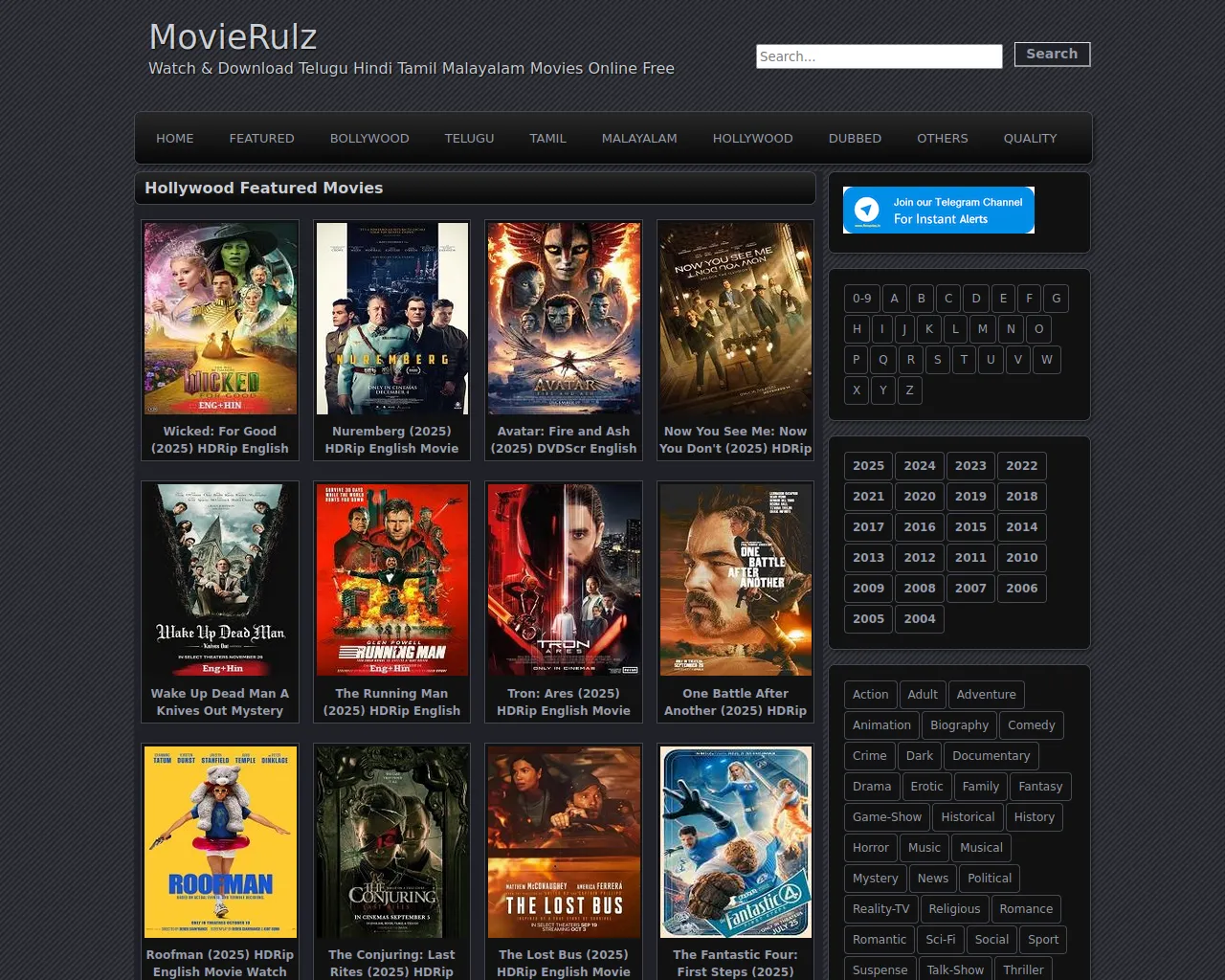Select the Sci-Fi genre tag
The image size is (1225, 980).
(941, 940)
